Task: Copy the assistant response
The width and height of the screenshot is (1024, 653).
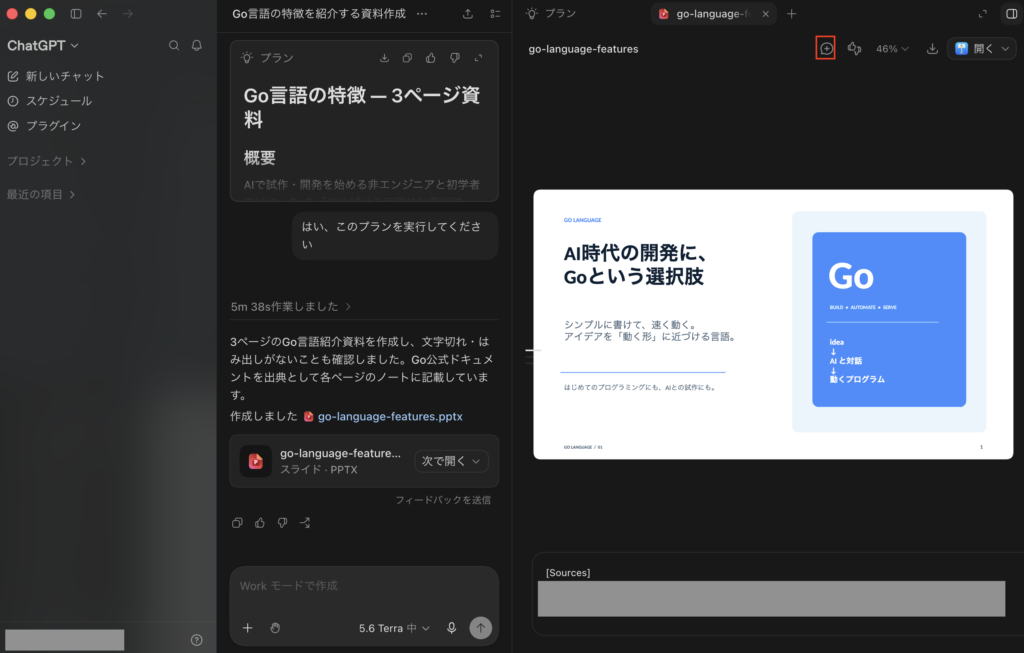Action: pos(238,523)
